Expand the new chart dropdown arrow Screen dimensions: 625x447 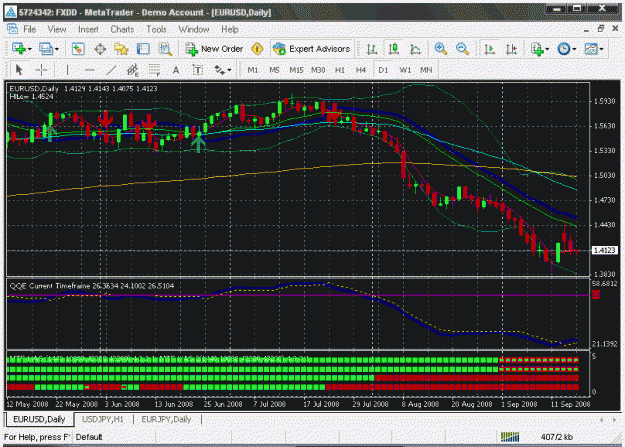point(29,49)
